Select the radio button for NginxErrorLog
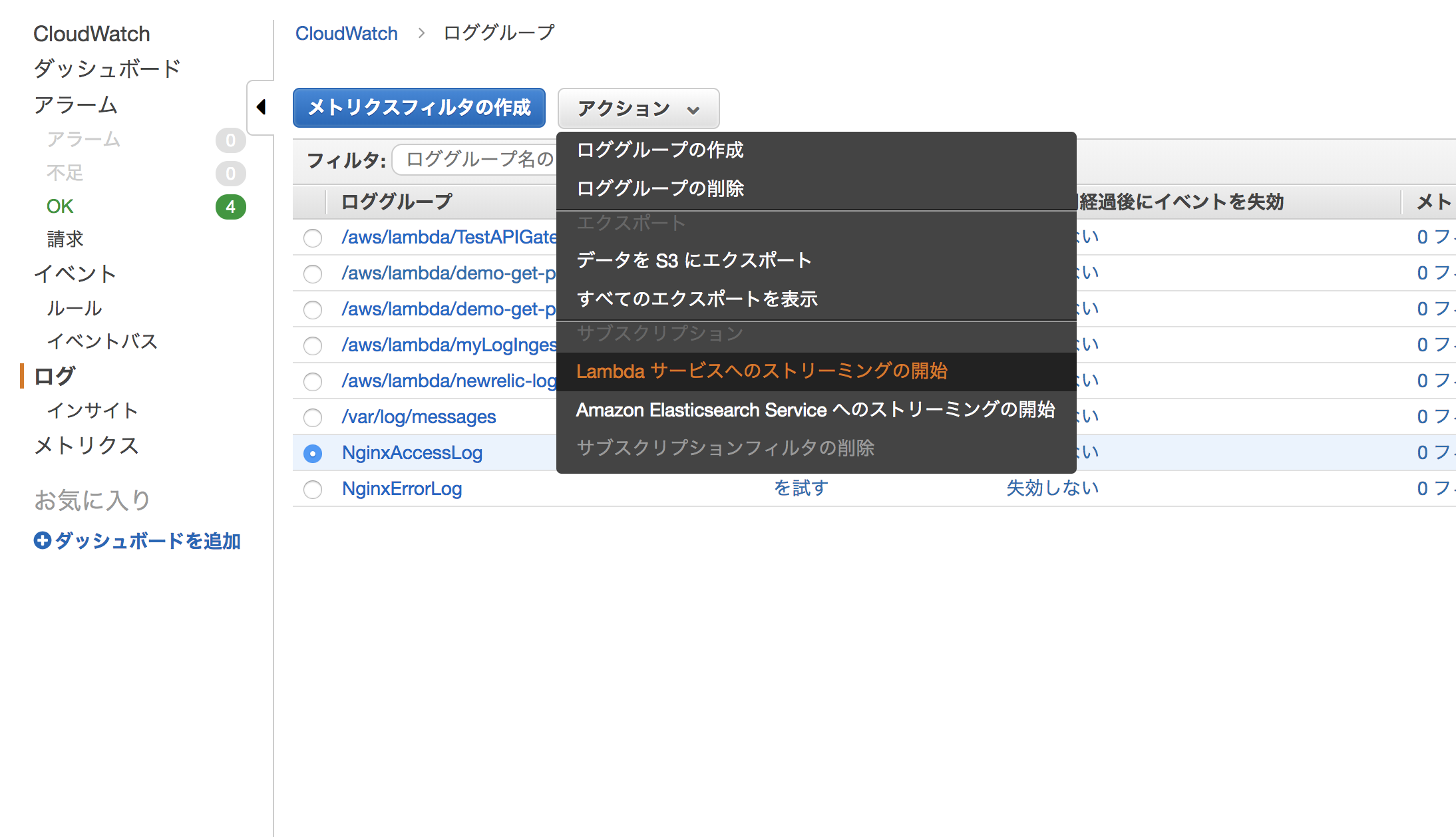This screenshot has height=837, width=1456. tap(313, 489)
